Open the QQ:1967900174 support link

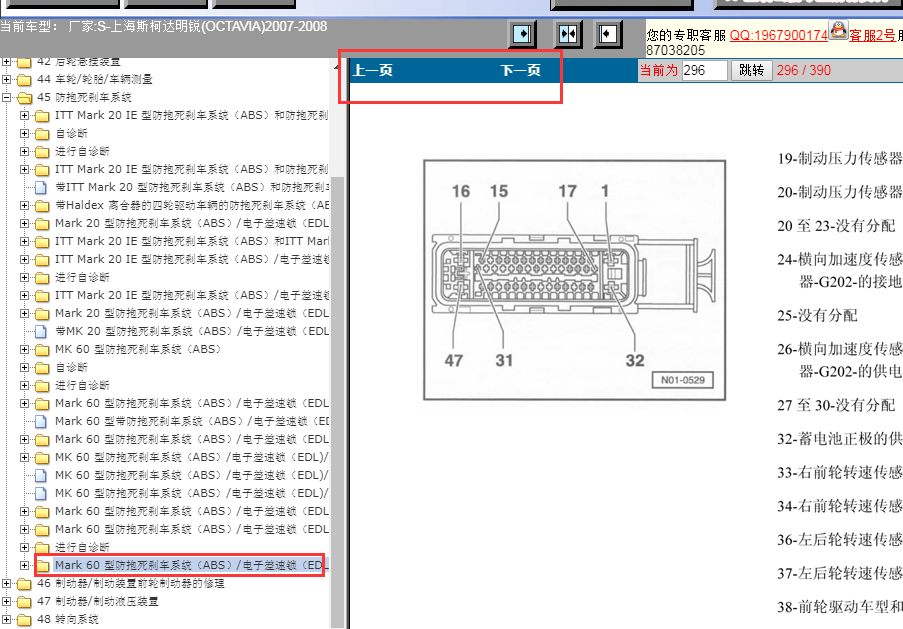(x=779, y=35)
